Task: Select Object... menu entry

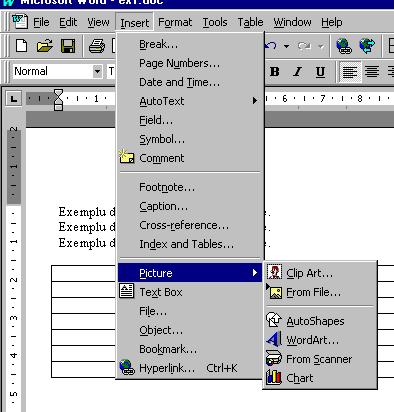Action: [190, 330]
